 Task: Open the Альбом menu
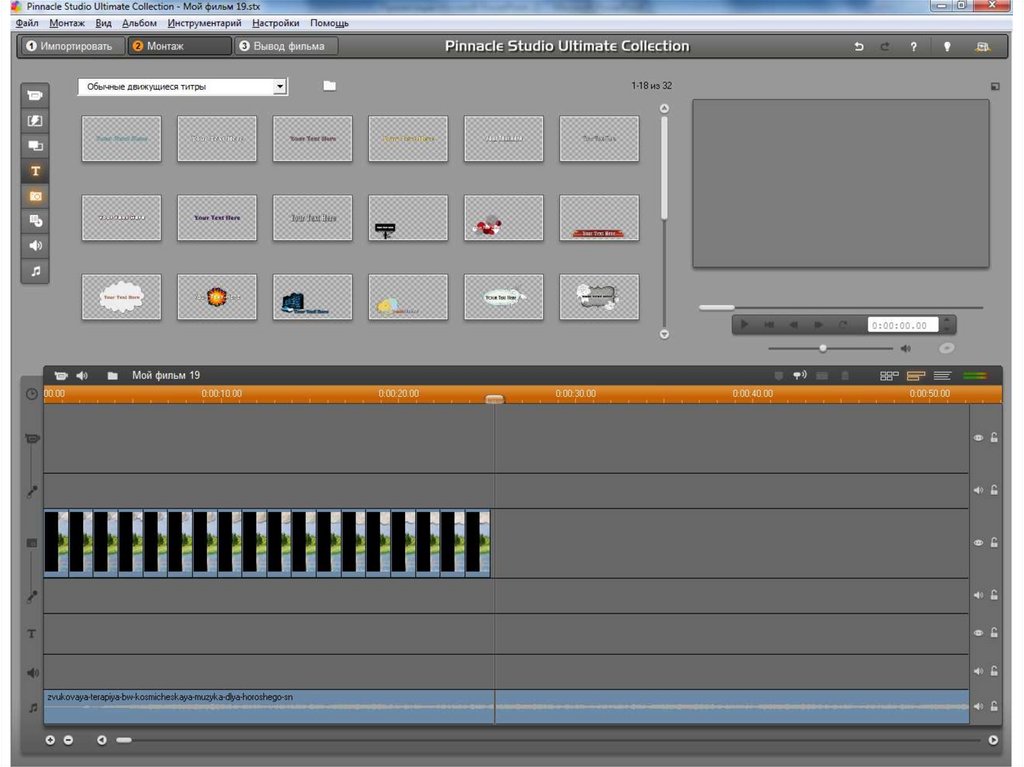click(x=139, y=23)
